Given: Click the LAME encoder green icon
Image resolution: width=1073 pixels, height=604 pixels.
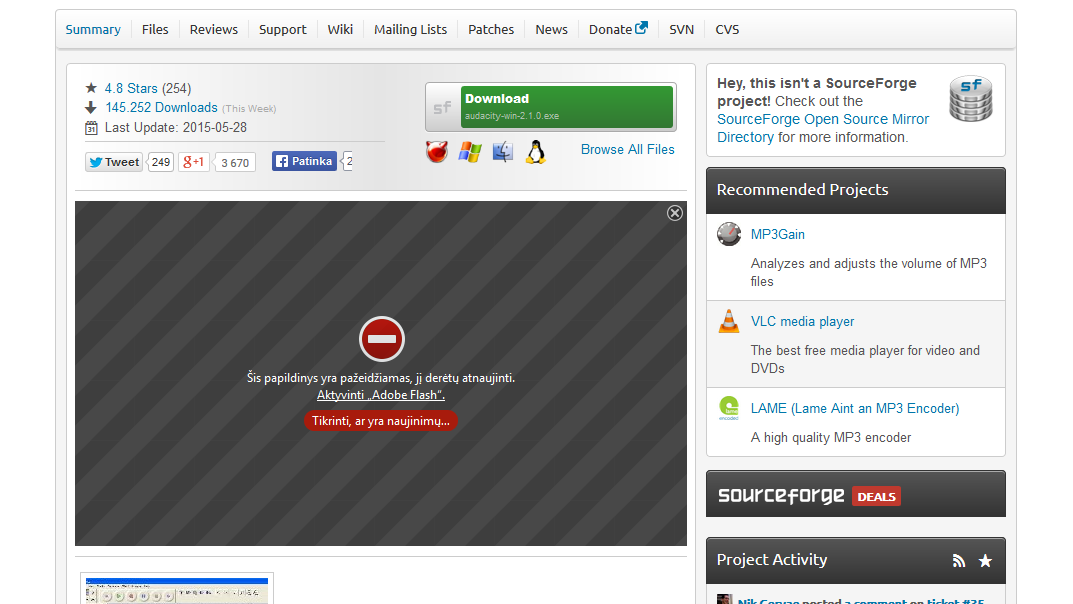Looking at the screenshot, I should point(729,408).
